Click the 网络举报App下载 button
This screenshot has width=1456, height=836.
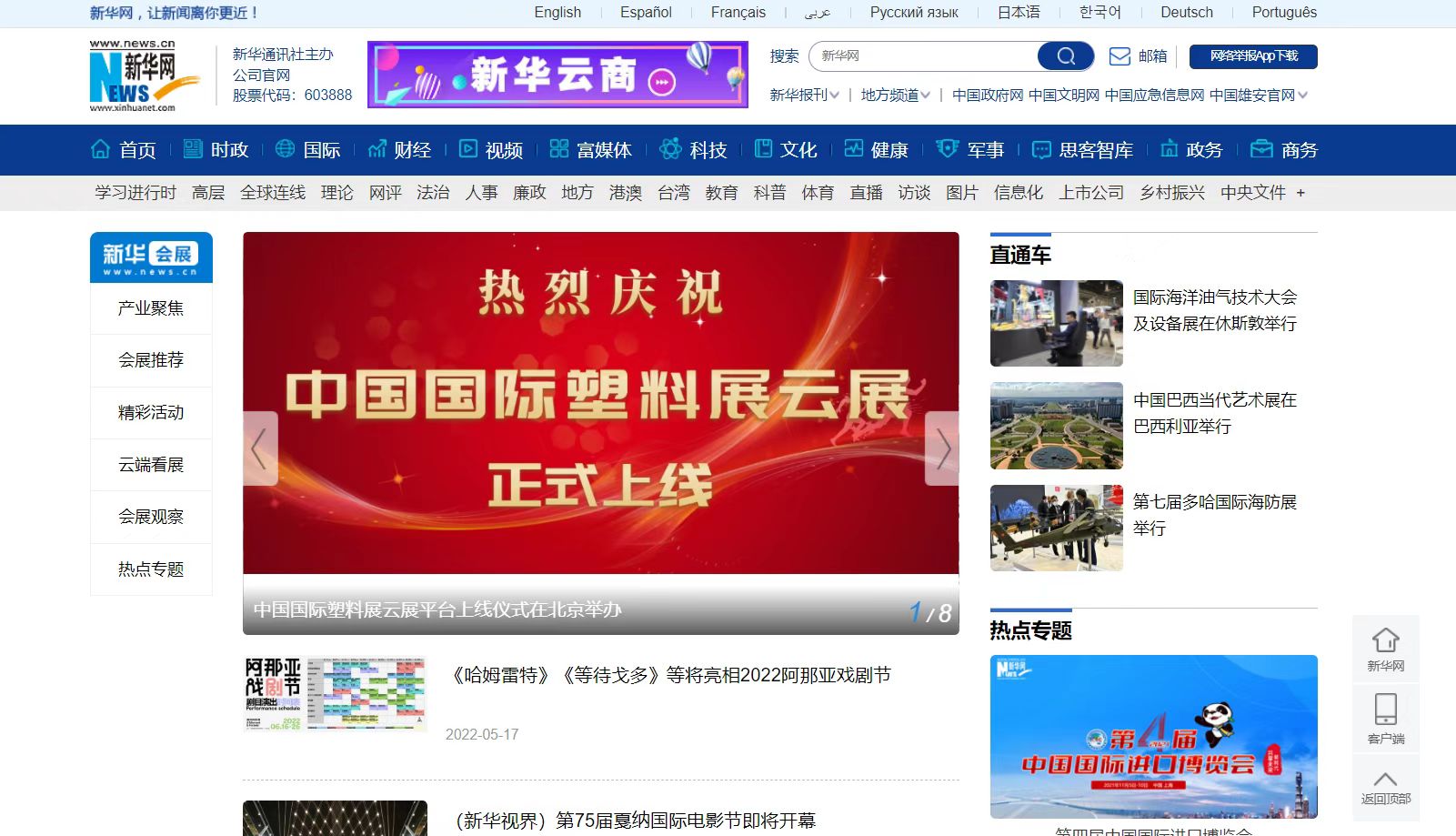click(1253, 56)
